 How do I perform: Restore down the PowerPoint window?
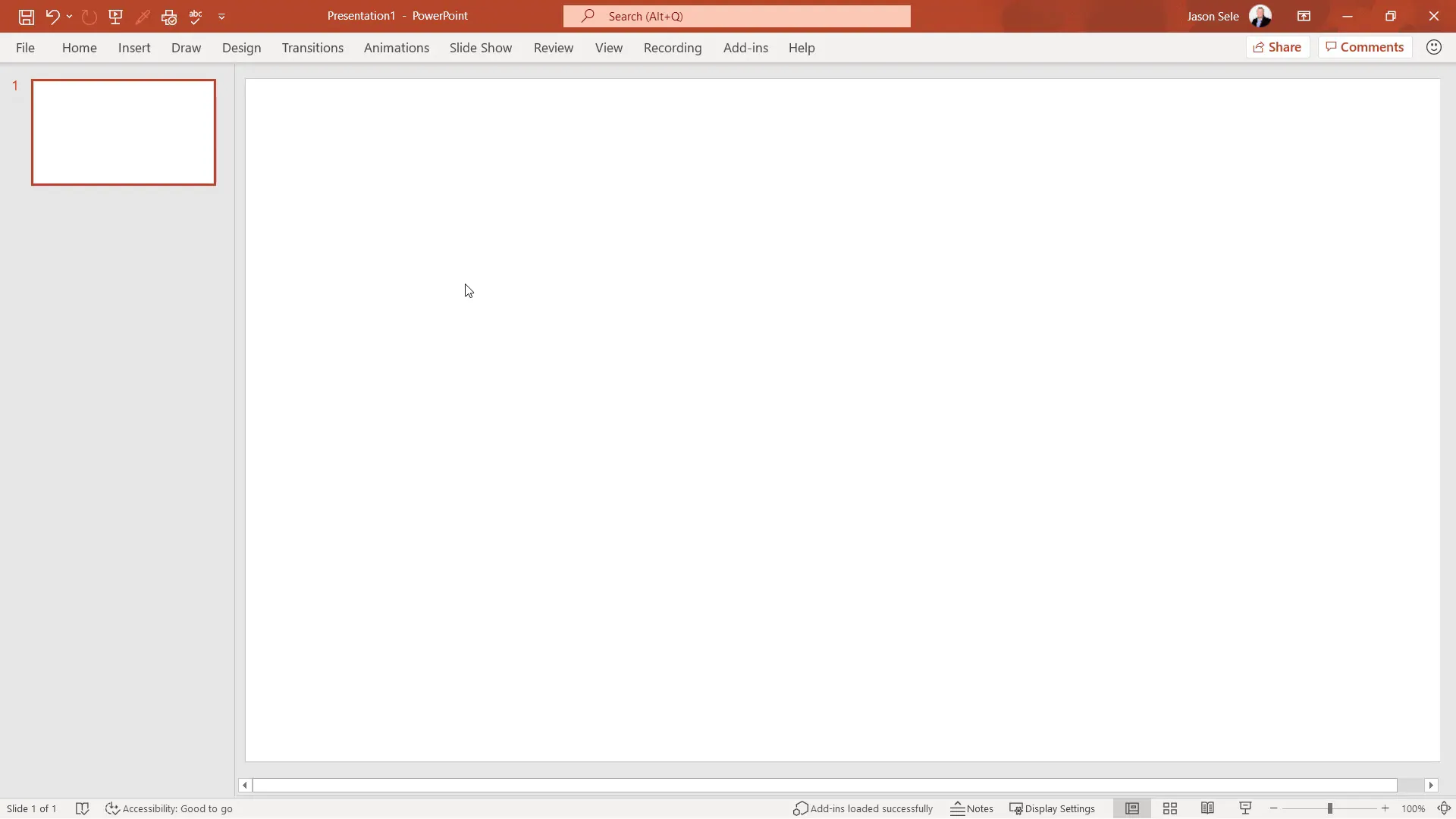click(1391, 16)
